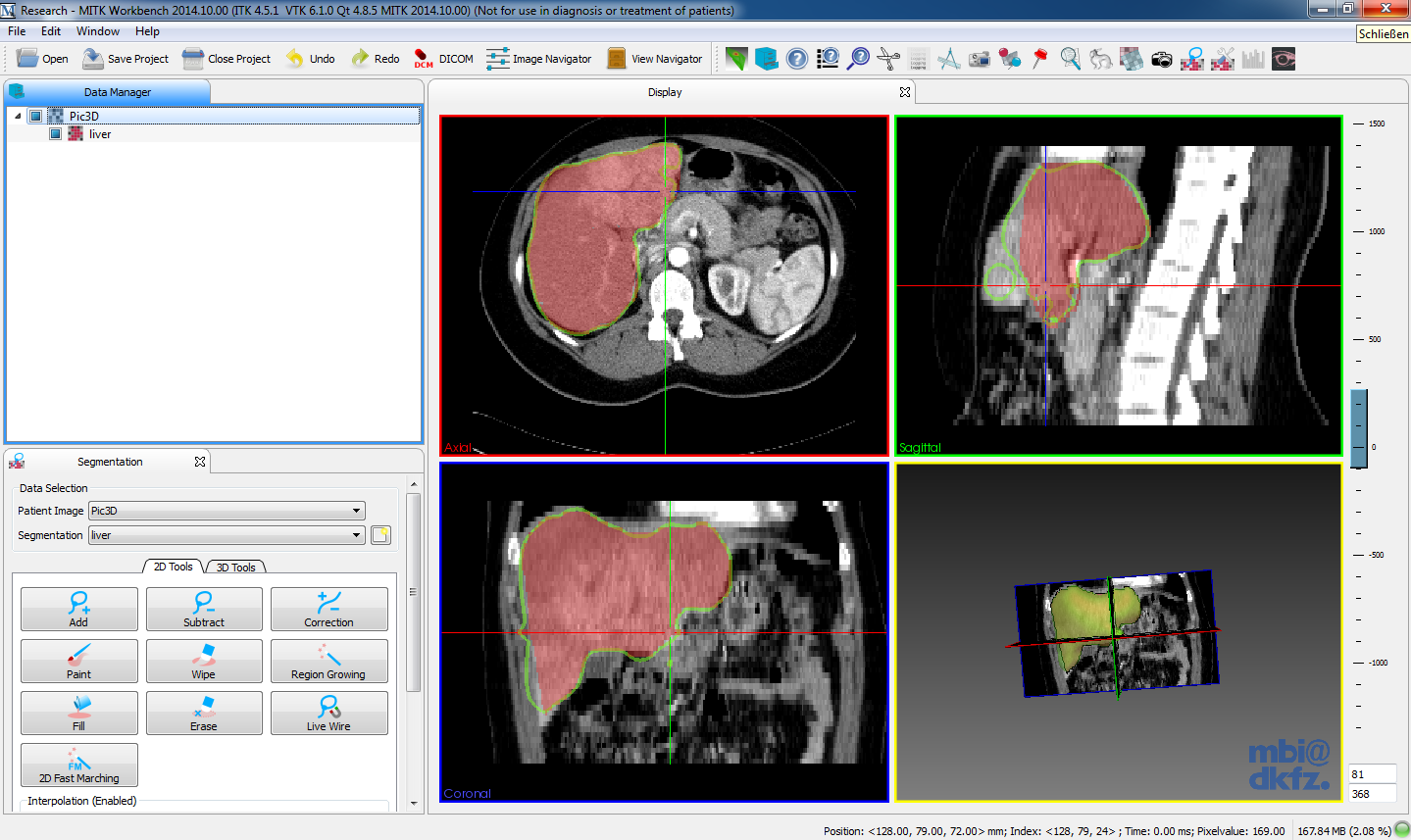Open the Patient Image dropdown
This screenshot has height=840, width=1411.
(227, 511)
